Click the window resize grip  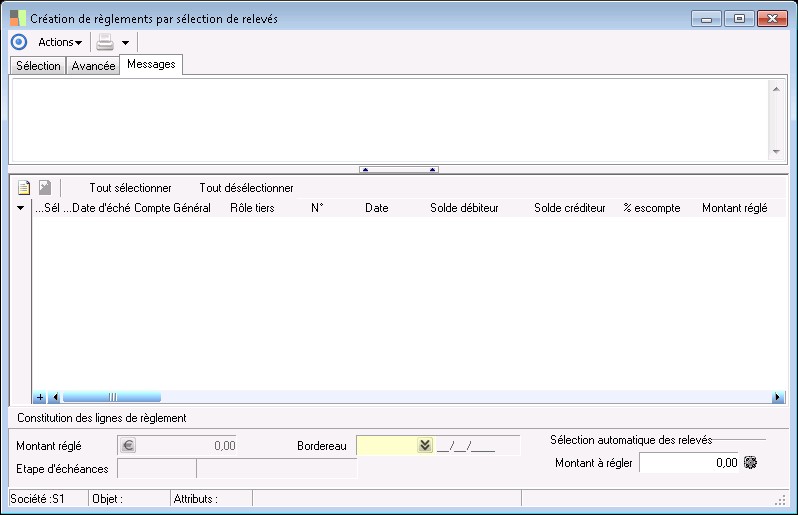[x=780, y=501]
